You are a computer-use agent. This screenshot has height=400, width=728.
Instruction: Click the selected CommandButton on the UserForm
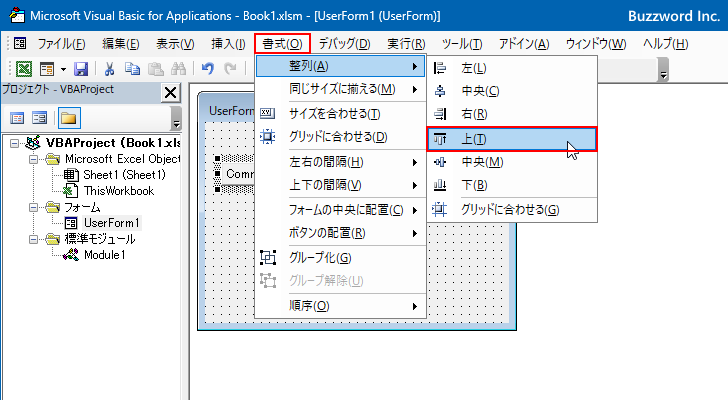tap(237, 174)
